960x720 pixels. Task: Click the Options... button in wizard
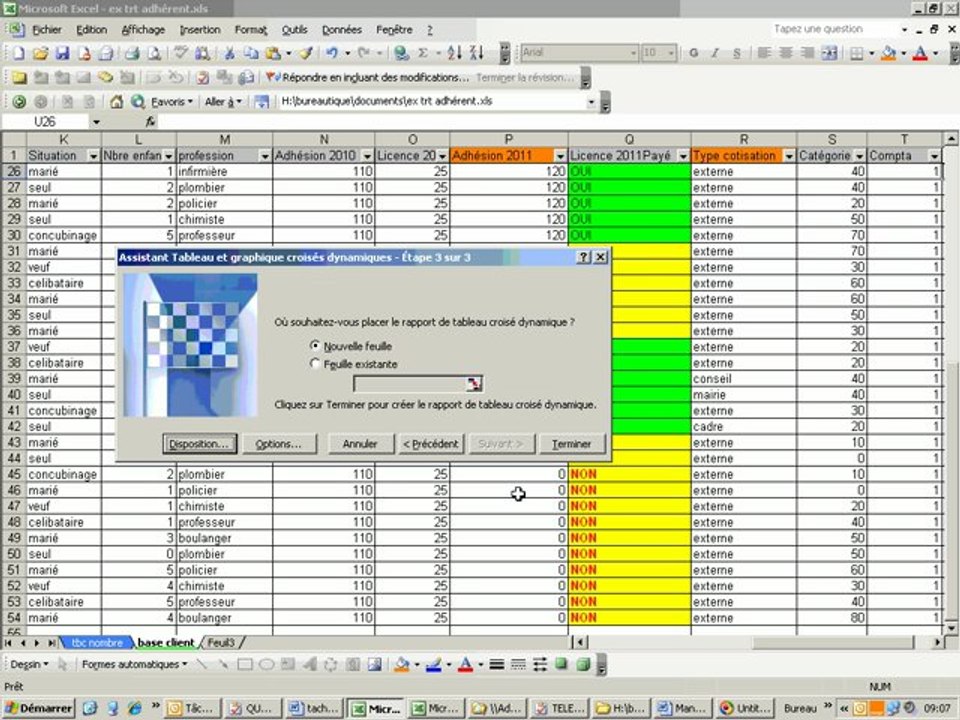click(x=279, y=444)
